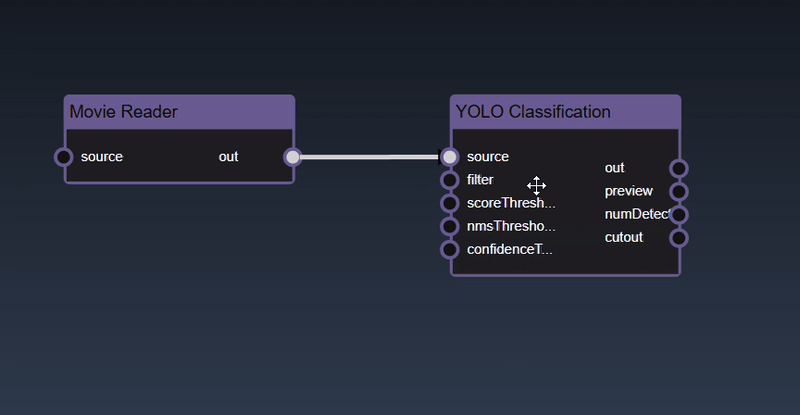Click the preview output port circle
This screenshot has height=415, width=800.
679,191
